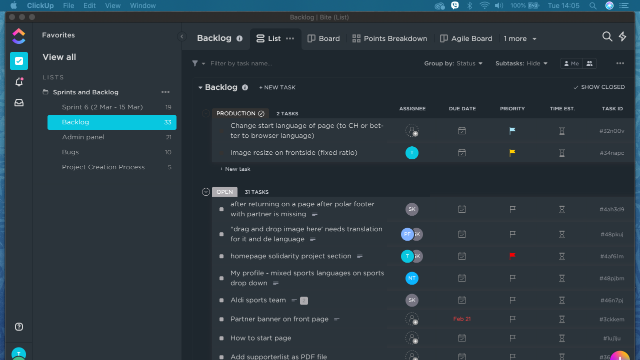Open the help question mark icon

tap(19, 327)
